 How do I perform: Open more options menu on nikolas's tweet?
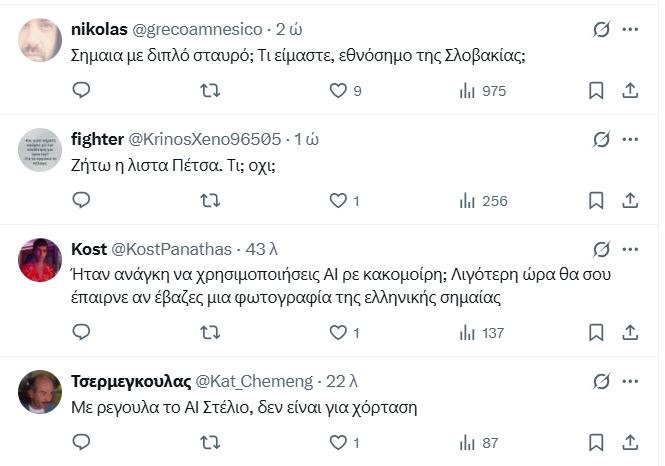(630, 30)
